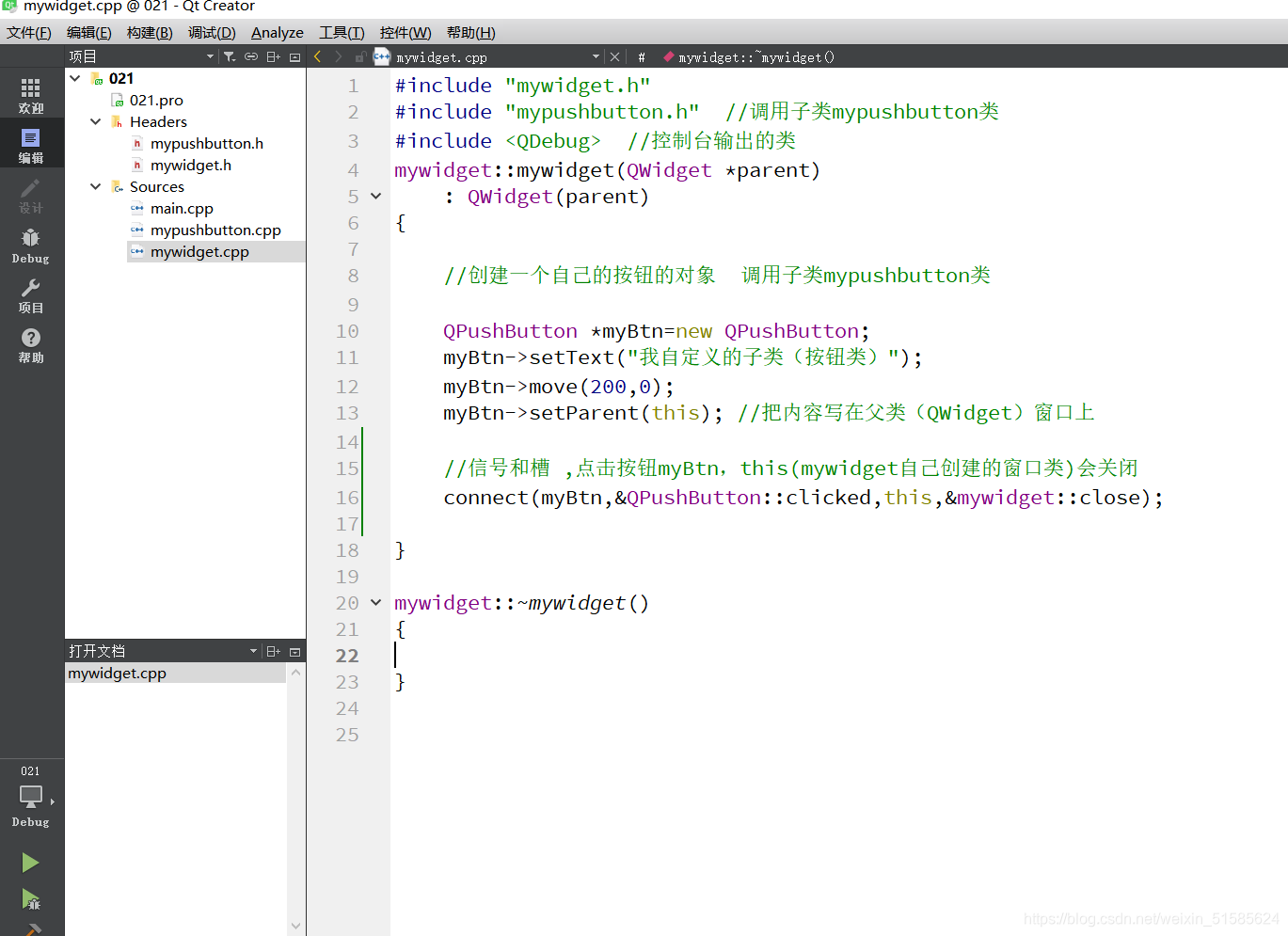The height and width of the screenshot is (936, 1288).
Task: Click the # line/column indicator in toolbar
Action: point(642,57)
